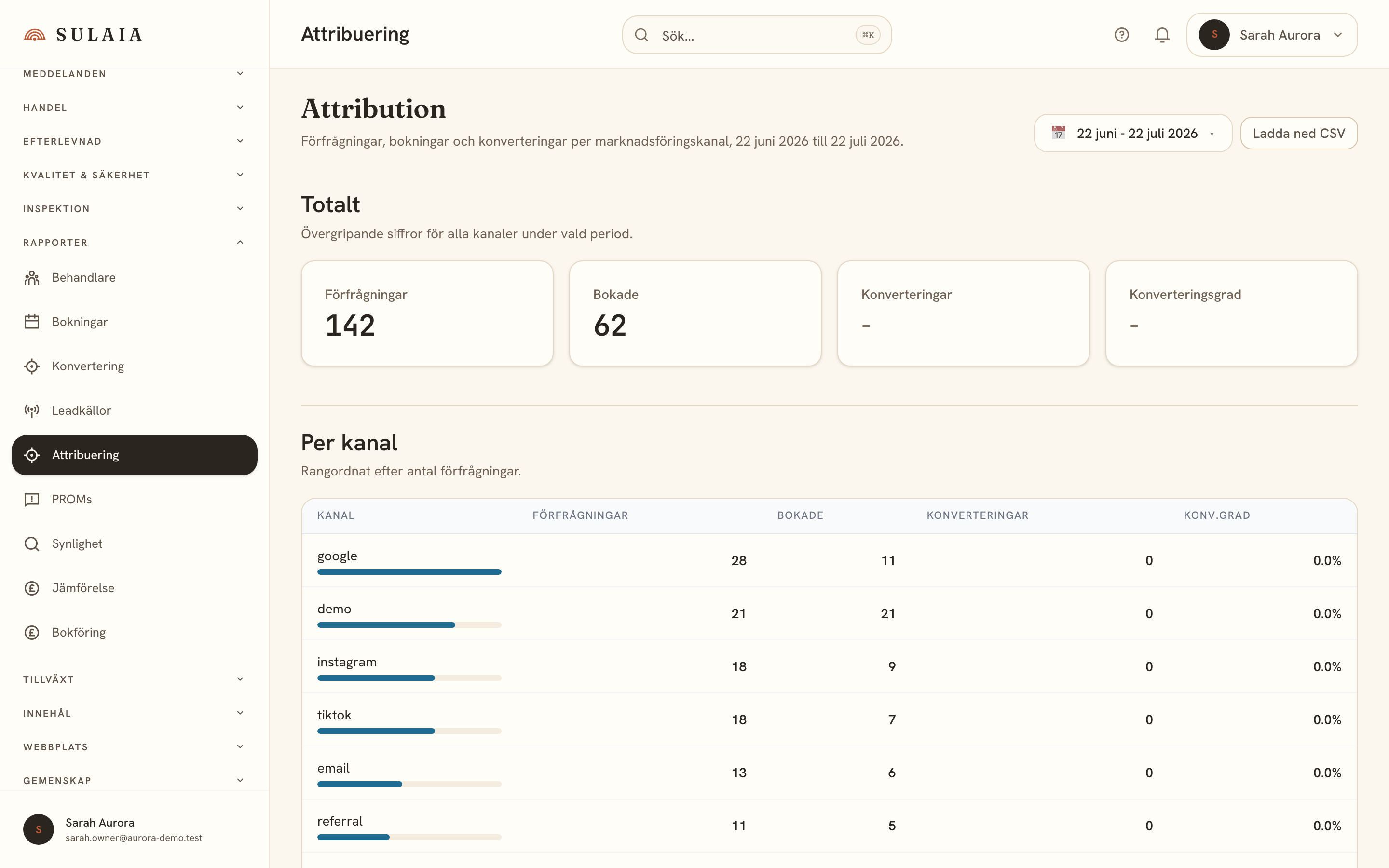Image resolution: width=1389 pixels, height=868 pixels.
Task: Click the demo channel progress bar
Action: click(409, 624)
